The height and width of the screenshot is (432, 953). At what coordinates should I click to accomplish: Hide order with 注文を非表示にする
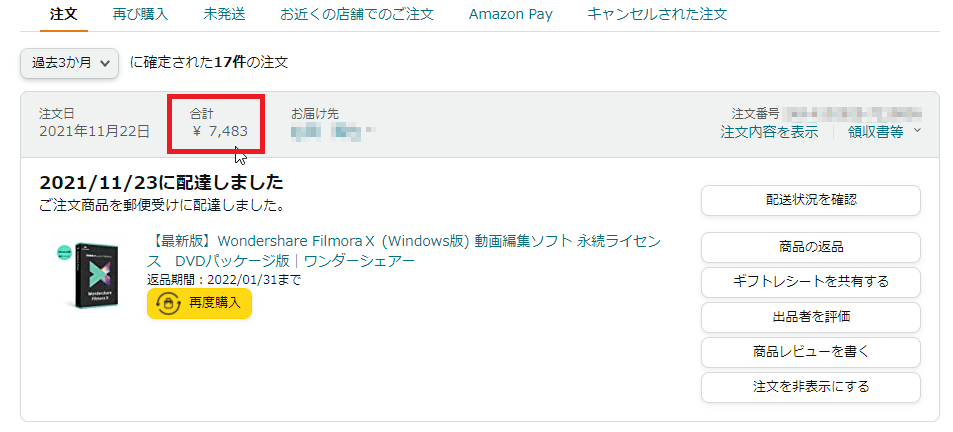click(810, 386)
